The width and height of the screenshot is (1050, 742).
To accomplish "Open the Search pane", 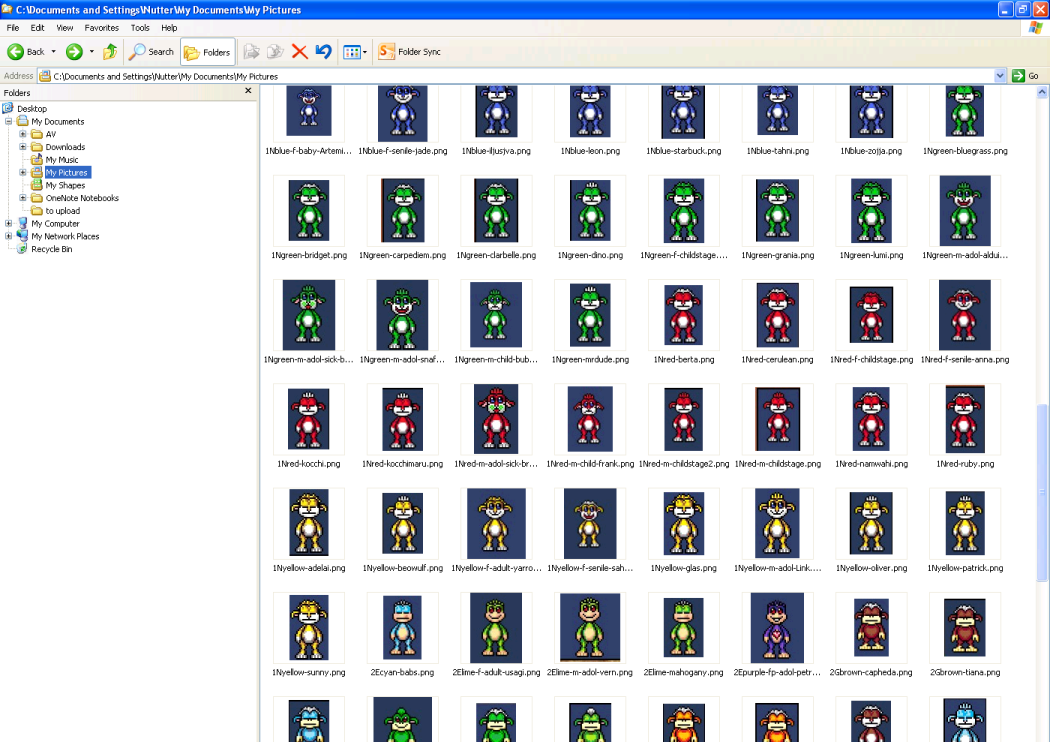I will pyautogui.click(x=151, y=52).
